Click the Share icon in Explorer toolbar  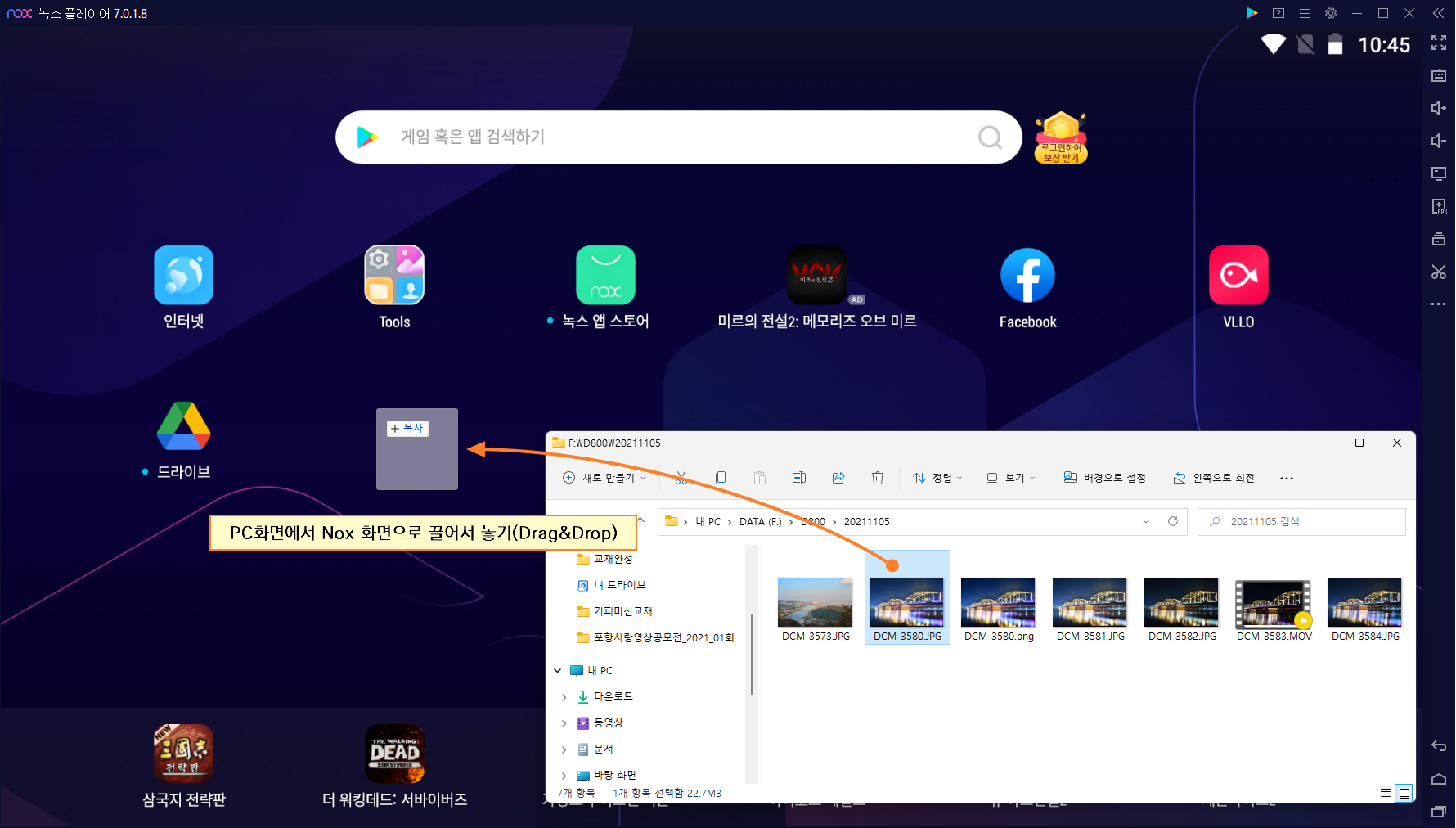tap(838, 478)
